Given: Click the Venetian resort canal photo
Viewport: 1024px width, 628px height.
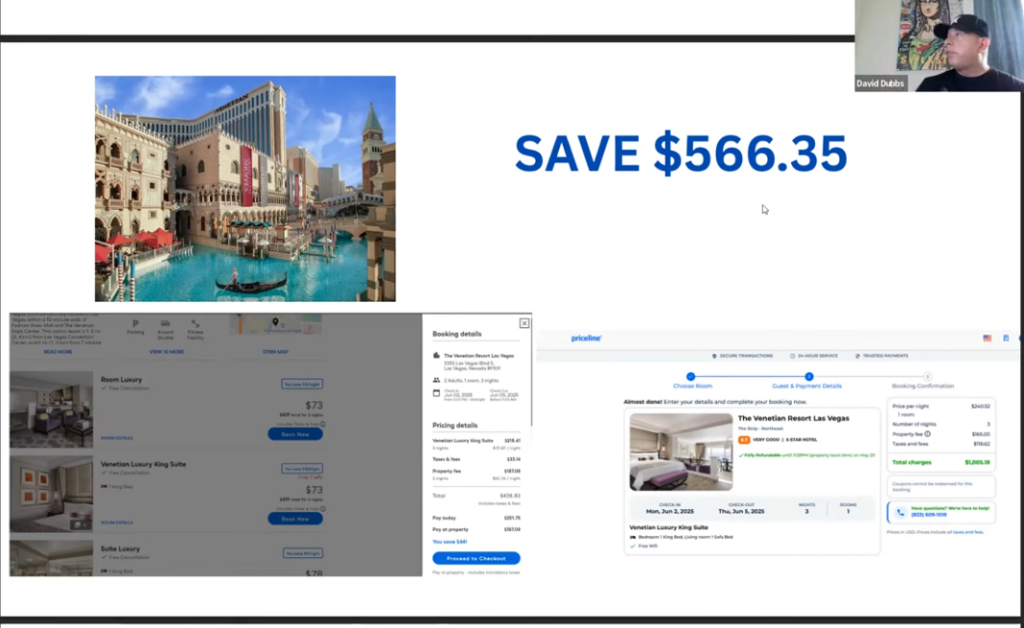Looking at the screenshot, I should [245, 188].
